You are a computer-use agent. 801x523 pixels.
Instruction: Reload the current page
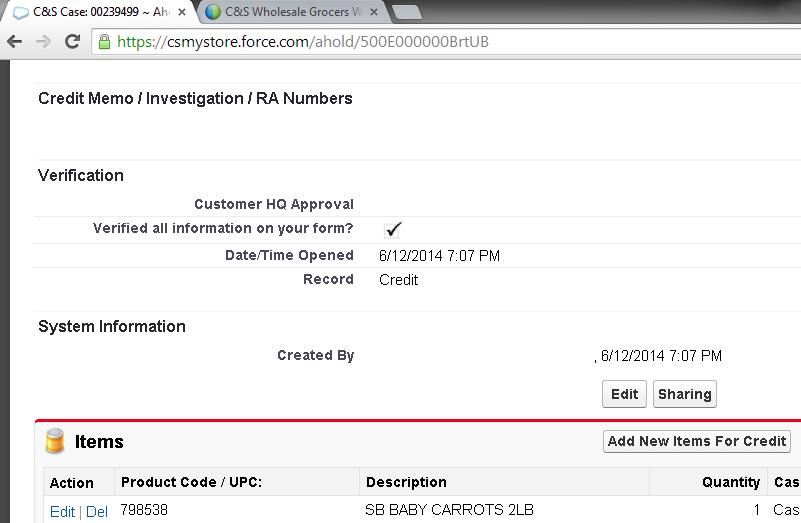coord(72,42)
